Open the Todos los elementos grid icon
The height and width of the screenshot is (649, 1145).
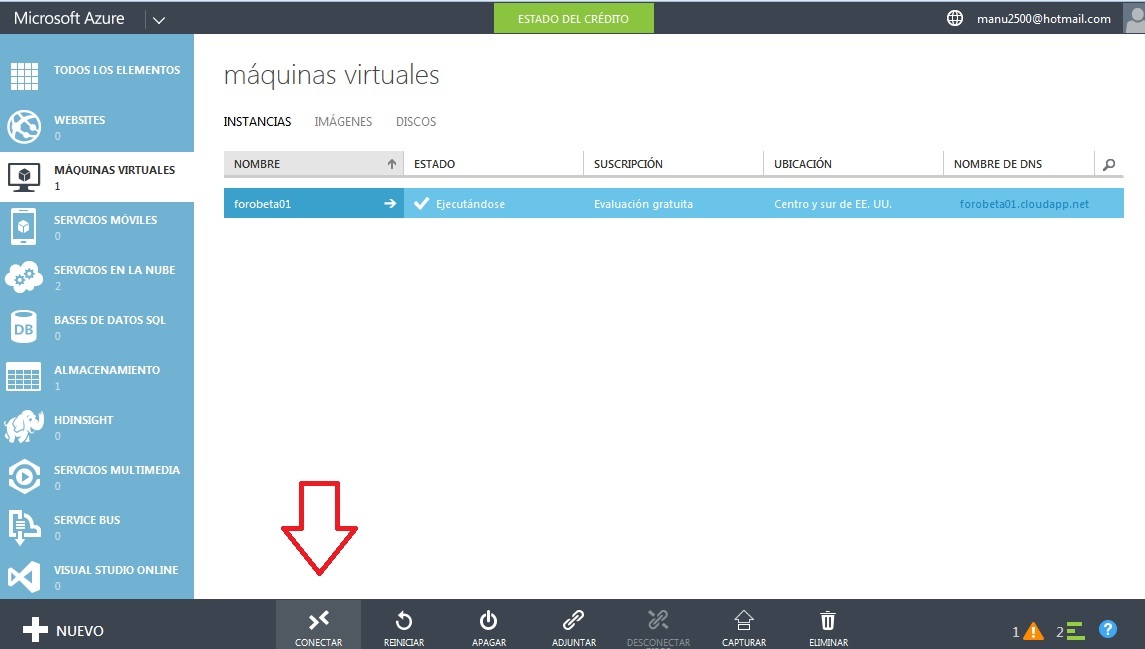point(24,76)
